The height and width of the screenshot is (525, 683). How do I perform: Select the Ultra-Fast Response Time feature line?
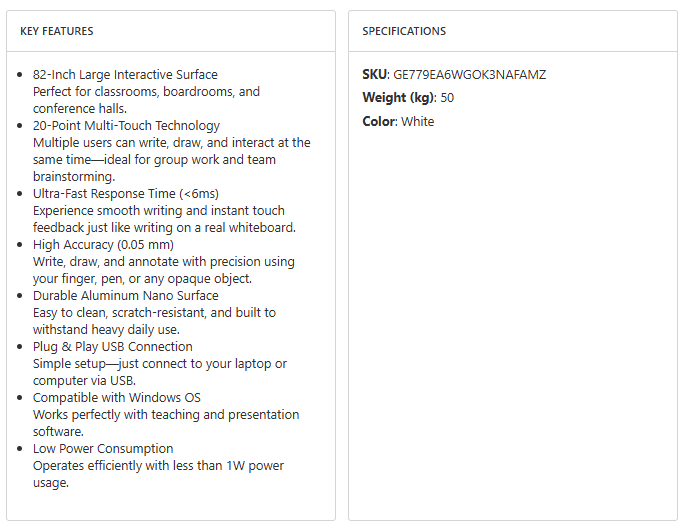[125, 194]
